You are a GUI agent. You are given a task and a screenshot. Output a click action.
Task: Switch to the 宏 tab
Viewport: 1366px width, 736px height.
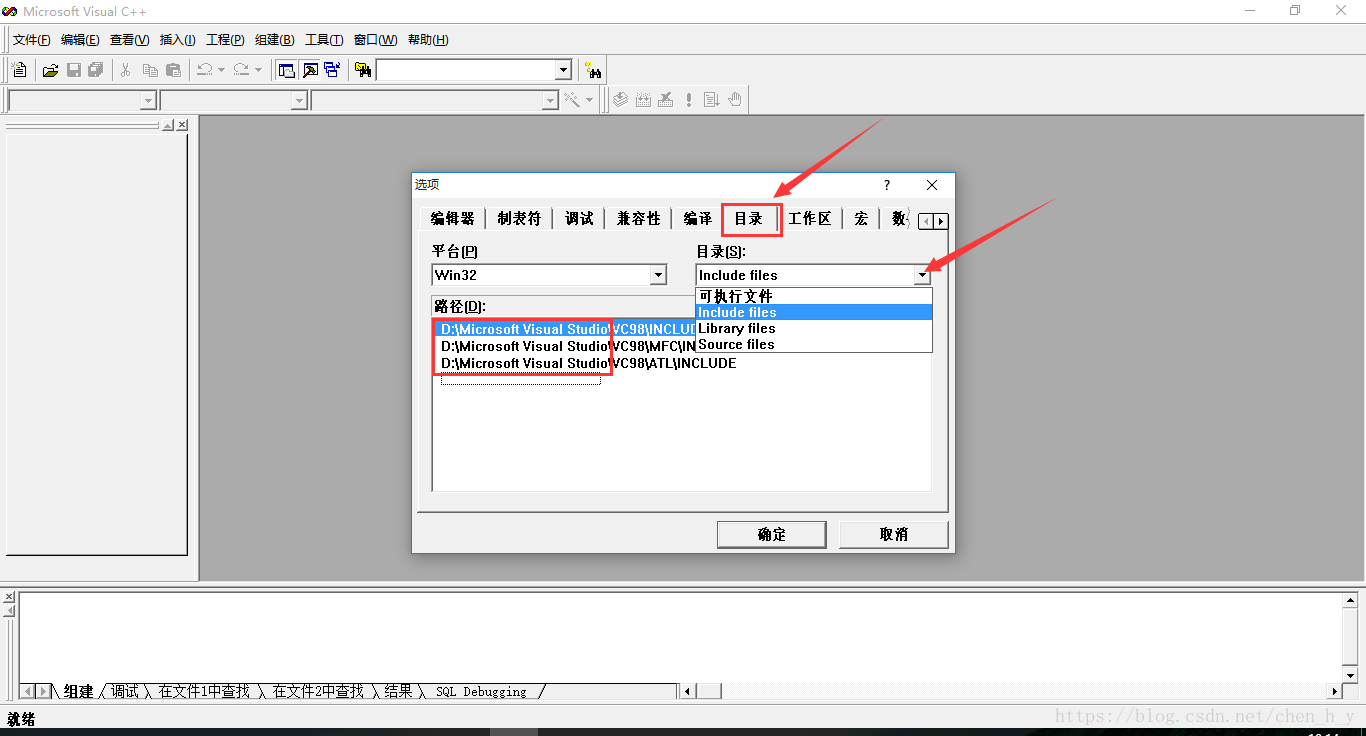click(861, 218)
